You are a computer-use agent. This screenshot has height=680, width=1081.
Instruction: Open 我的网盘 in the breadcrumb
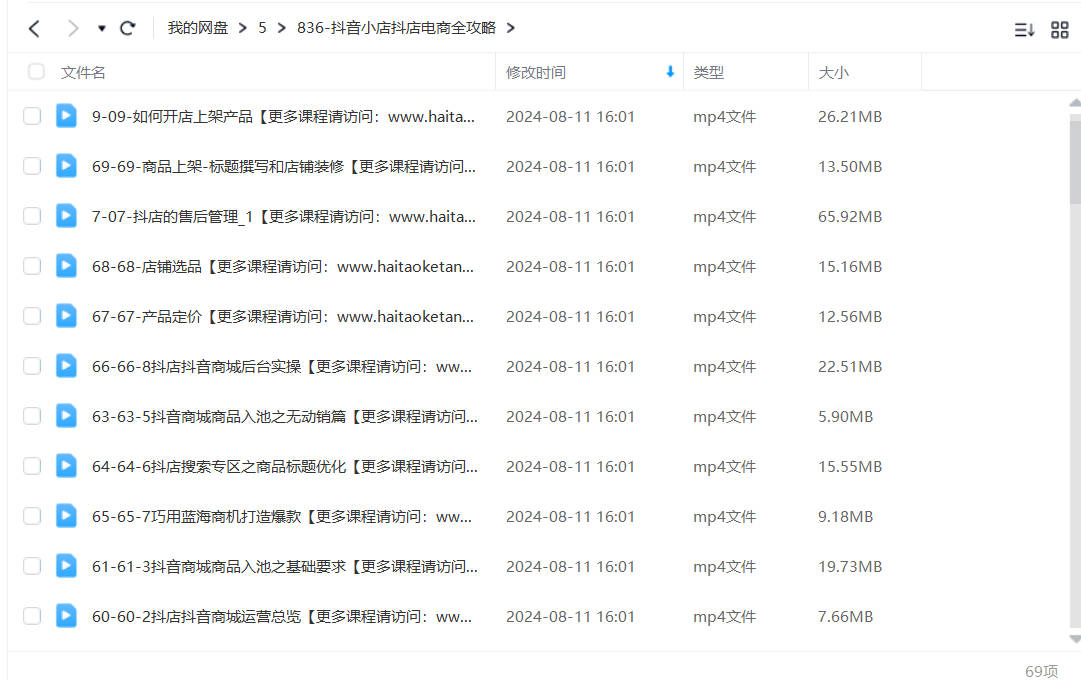198,28
